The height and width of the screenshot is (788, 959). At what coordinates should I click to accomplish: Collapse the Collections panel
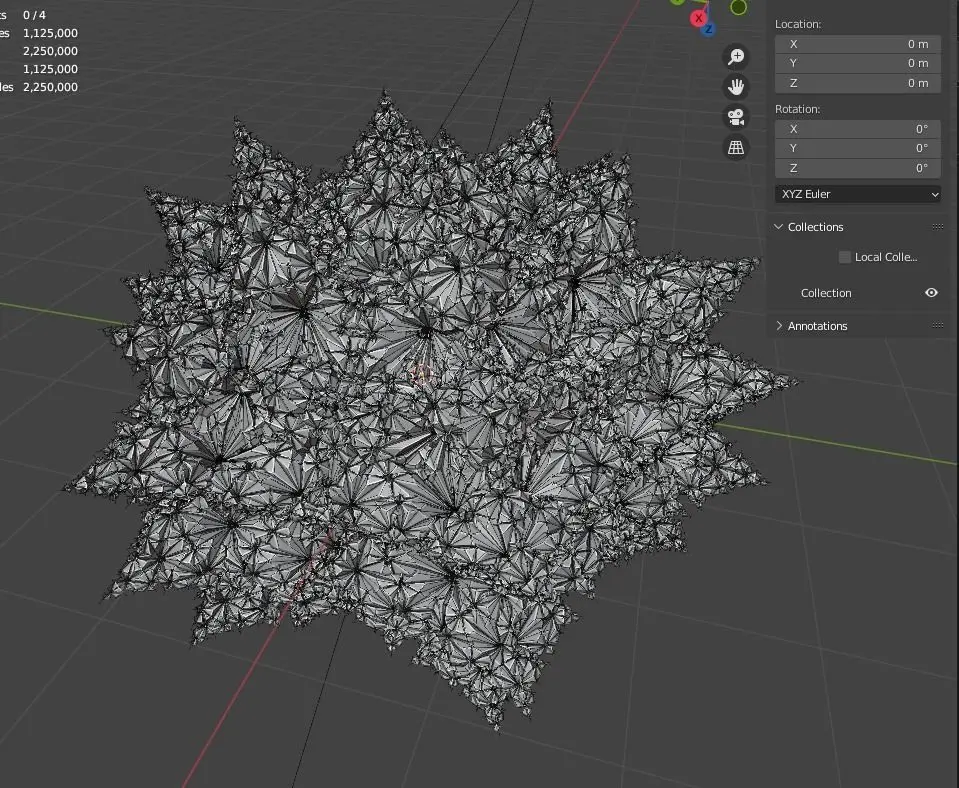[779, 226]
